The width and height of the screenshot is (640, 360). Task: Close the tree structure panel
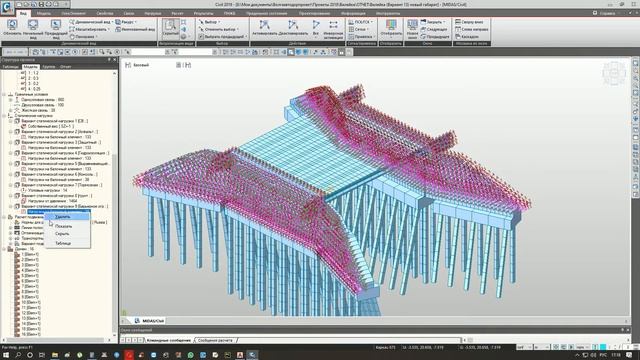tap(115, 60)
